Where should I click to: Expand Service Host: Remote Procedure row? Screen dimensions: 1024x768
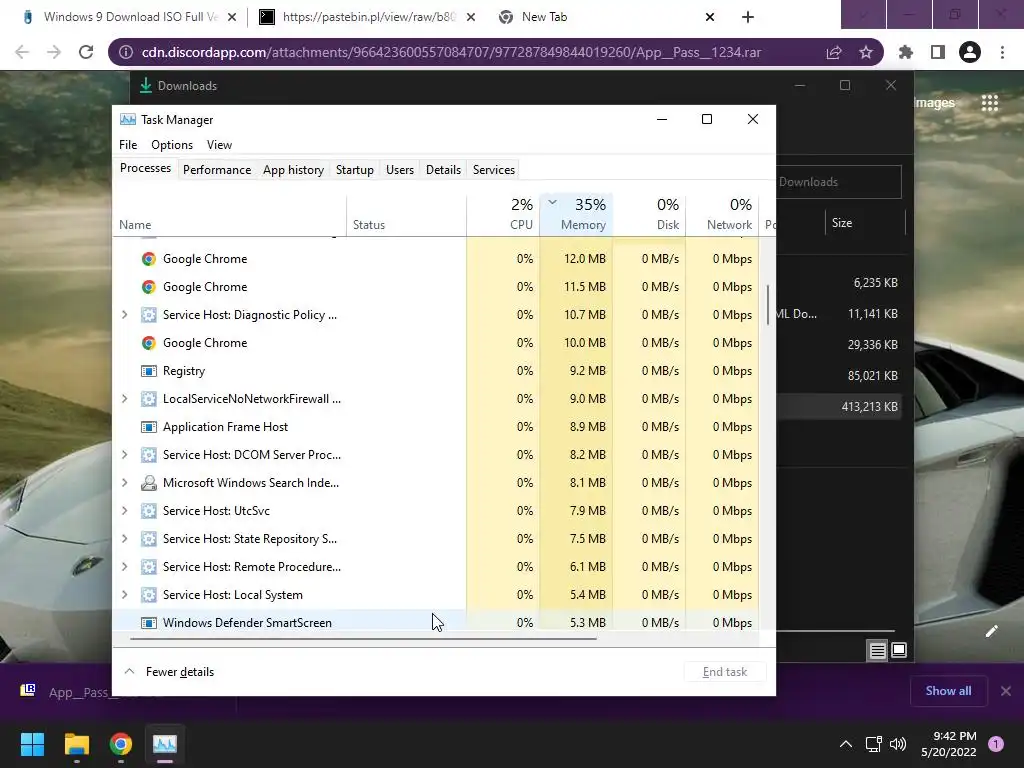124,567
